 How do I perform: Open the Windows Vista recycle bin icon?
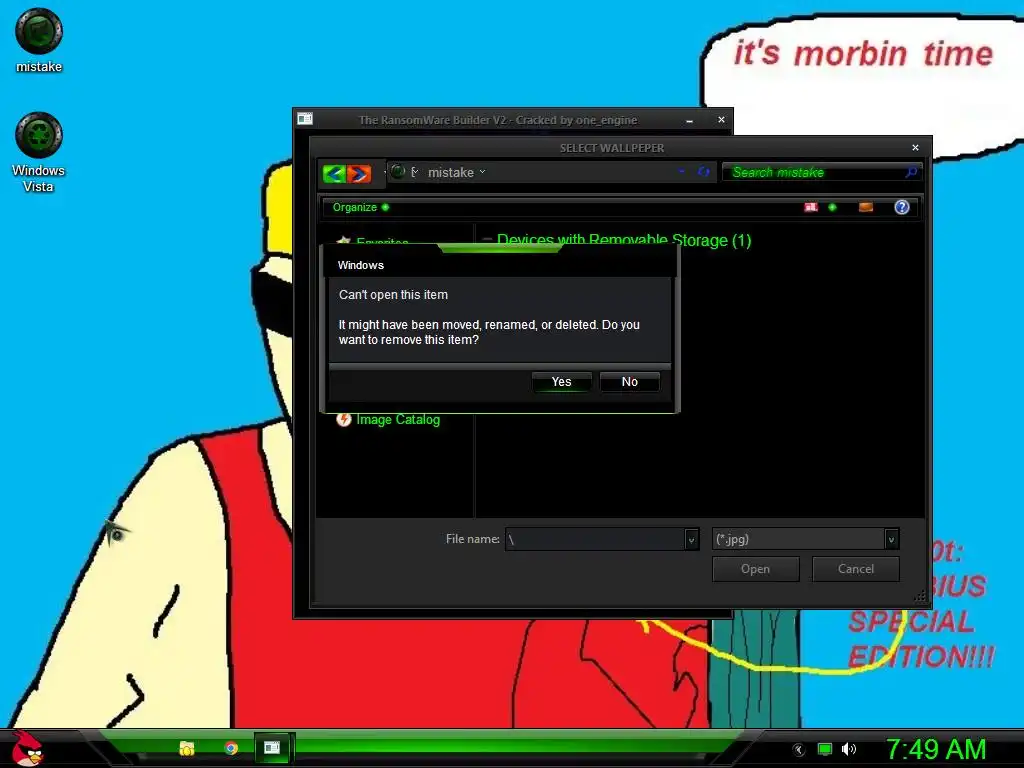(39, 153)
